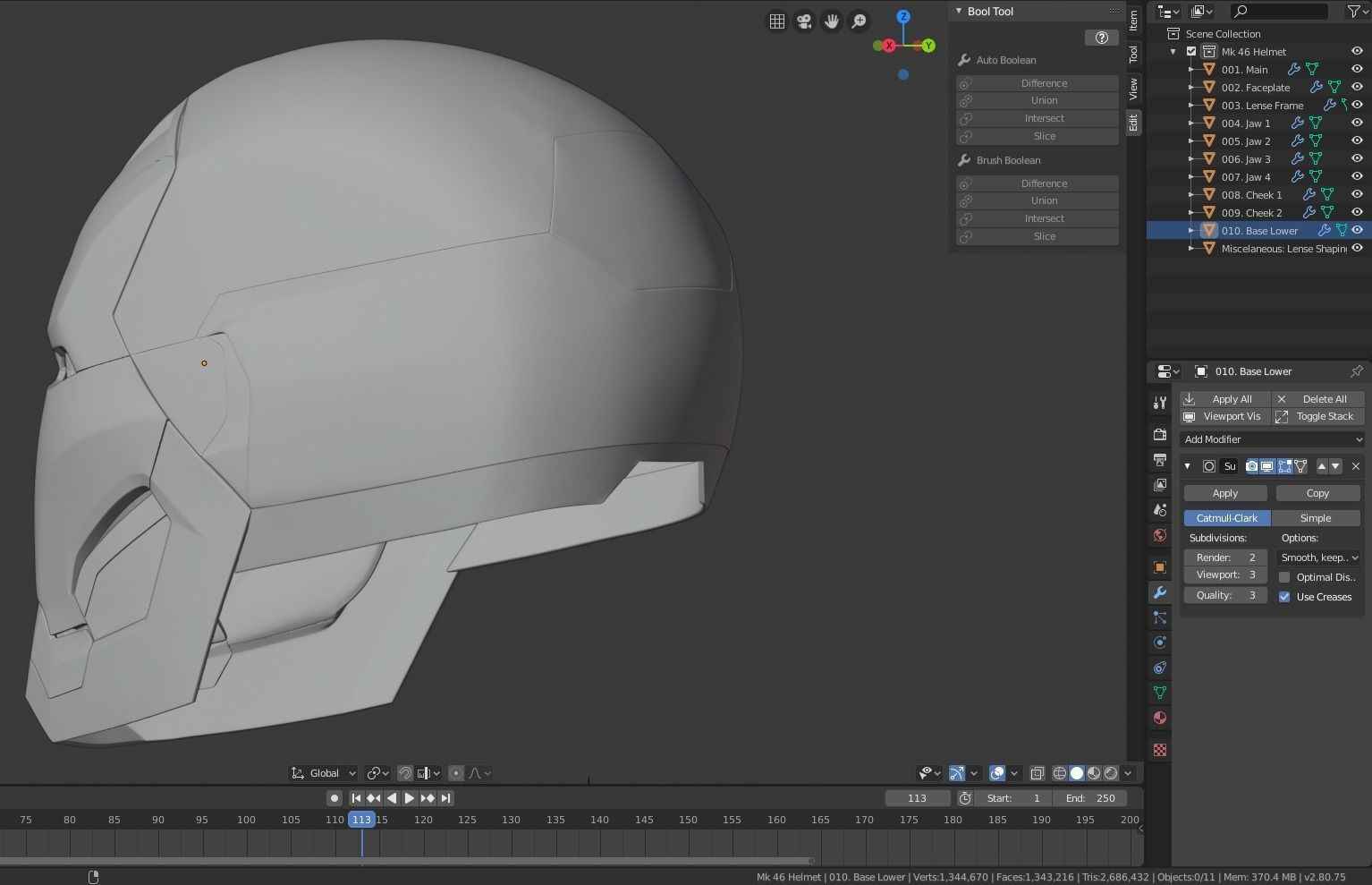This screenshot has width=1372, height=885.
Task: Enable the Optimal Display checkbox
Action: click(x=1284, y=577)
